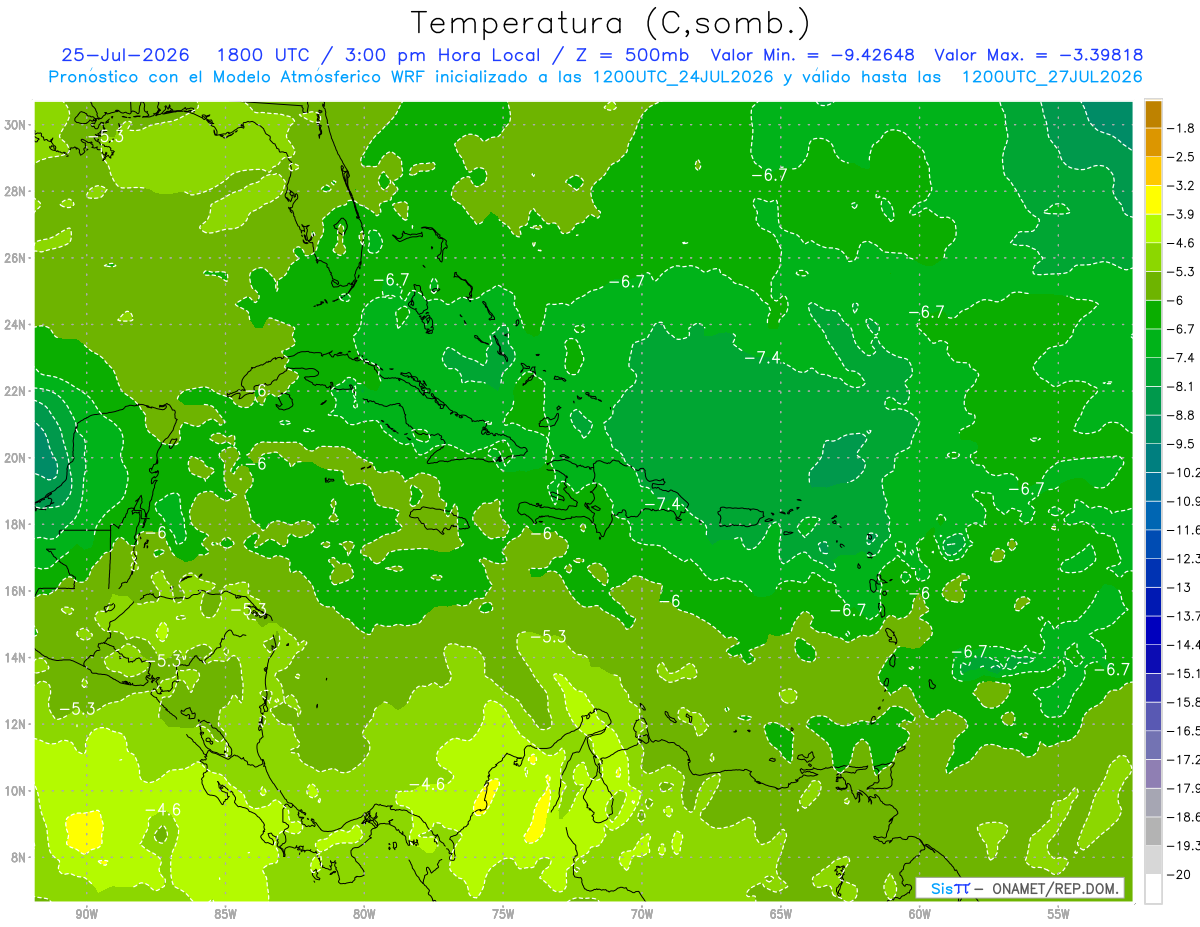Select the "Valor Min. = -9.42648" readout

812,55
